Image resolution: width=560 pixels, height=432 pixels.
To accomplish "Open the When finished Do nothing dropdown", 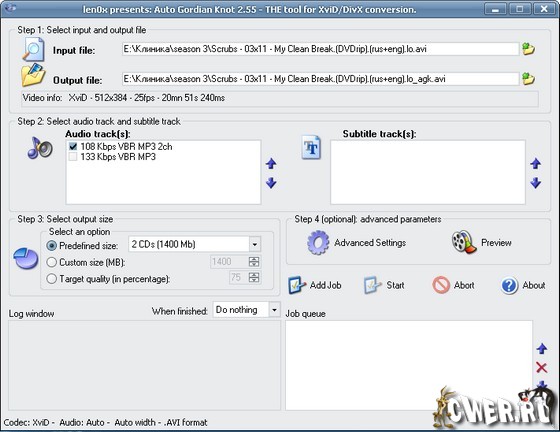I will pos(274,310).
